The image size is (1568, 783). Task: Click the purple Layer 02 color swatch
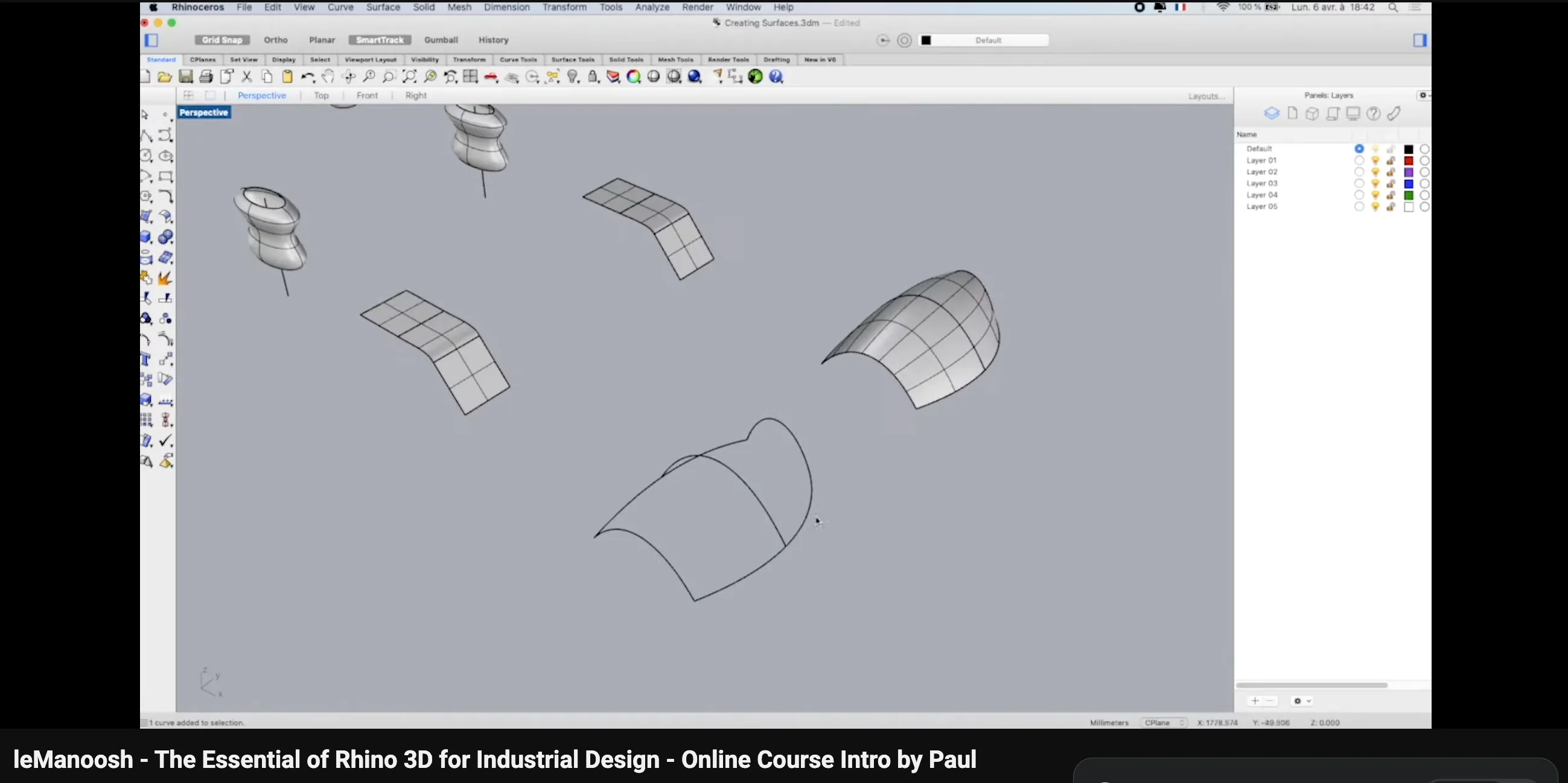[x=1409, y=172]
